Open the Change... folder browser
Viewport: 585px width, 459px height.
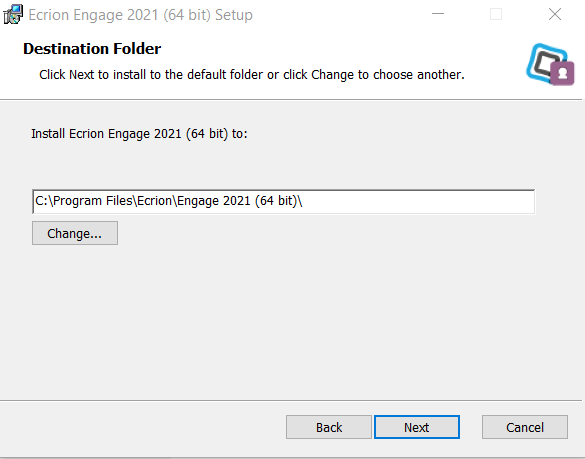click(75, 233)
